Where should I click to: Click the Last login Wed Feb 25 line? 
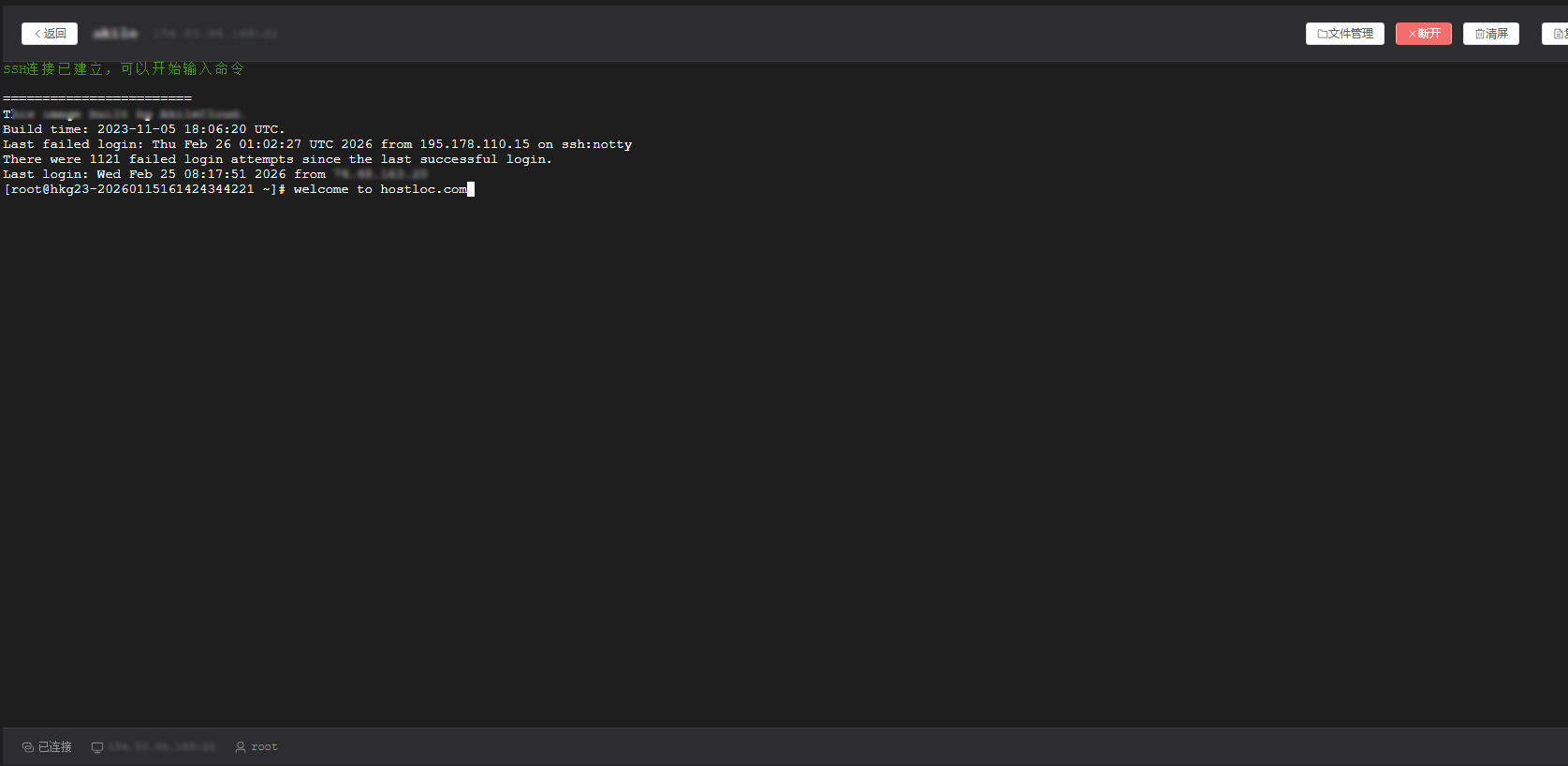tap(164, 174)
